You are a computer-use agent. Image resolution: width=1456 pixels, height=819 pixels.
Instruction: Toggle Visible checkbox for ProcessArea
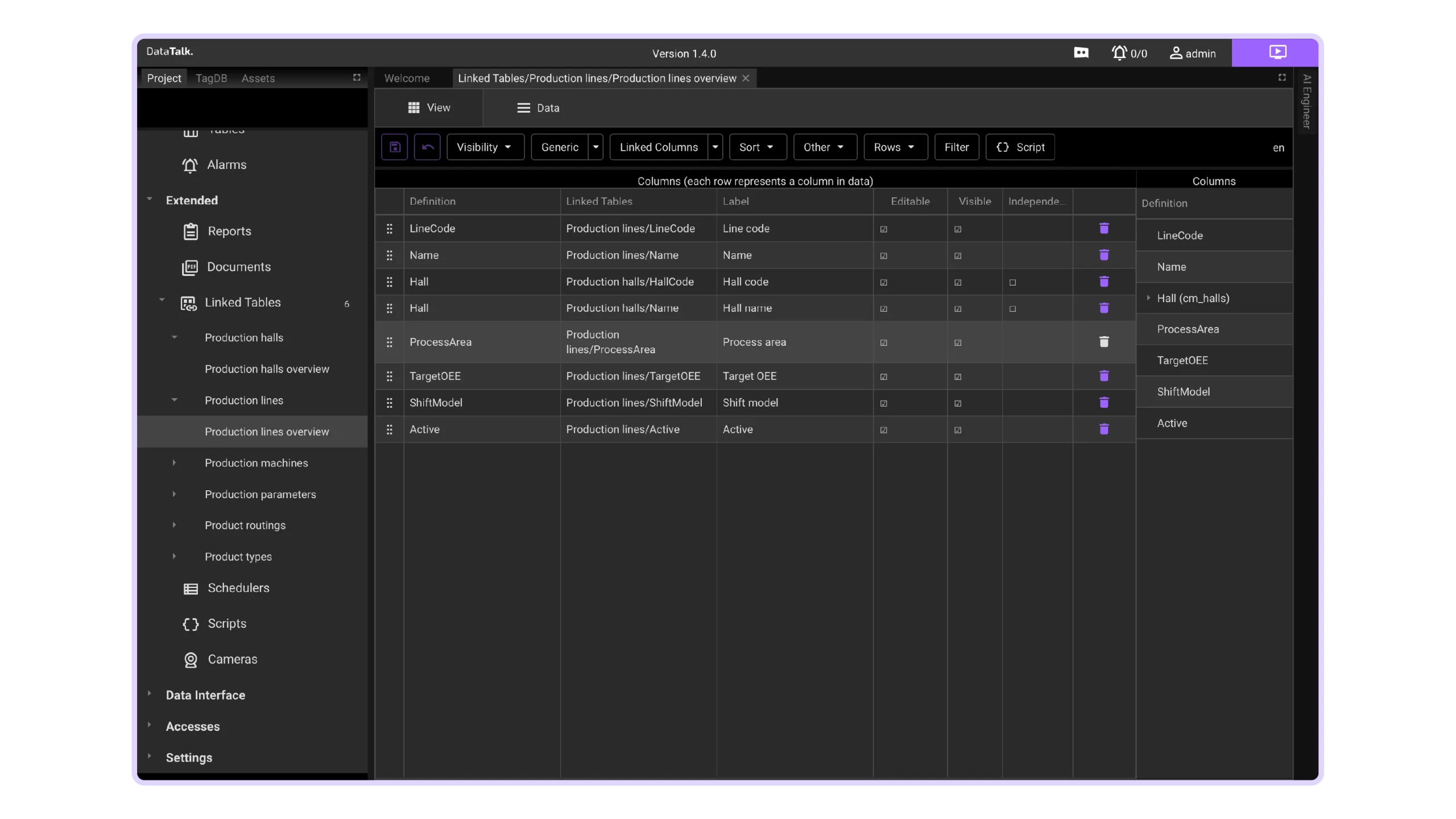coord(958,343)
